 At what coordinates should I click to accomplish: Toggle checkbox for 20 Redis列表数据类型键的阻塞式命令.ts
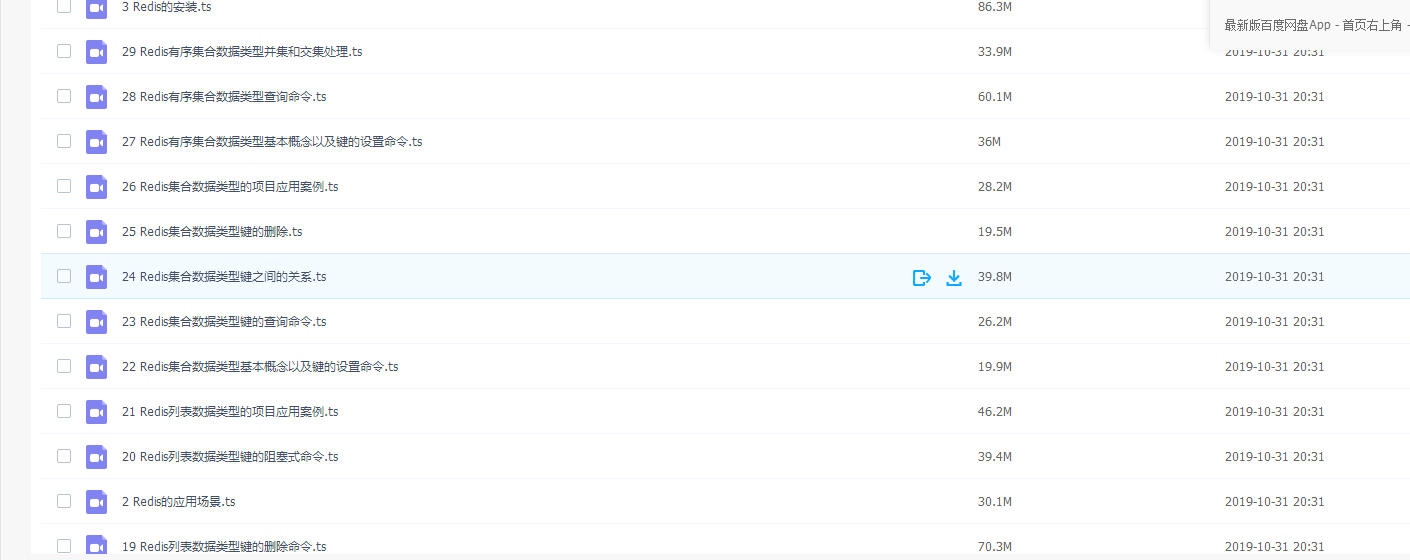[64, 456]
